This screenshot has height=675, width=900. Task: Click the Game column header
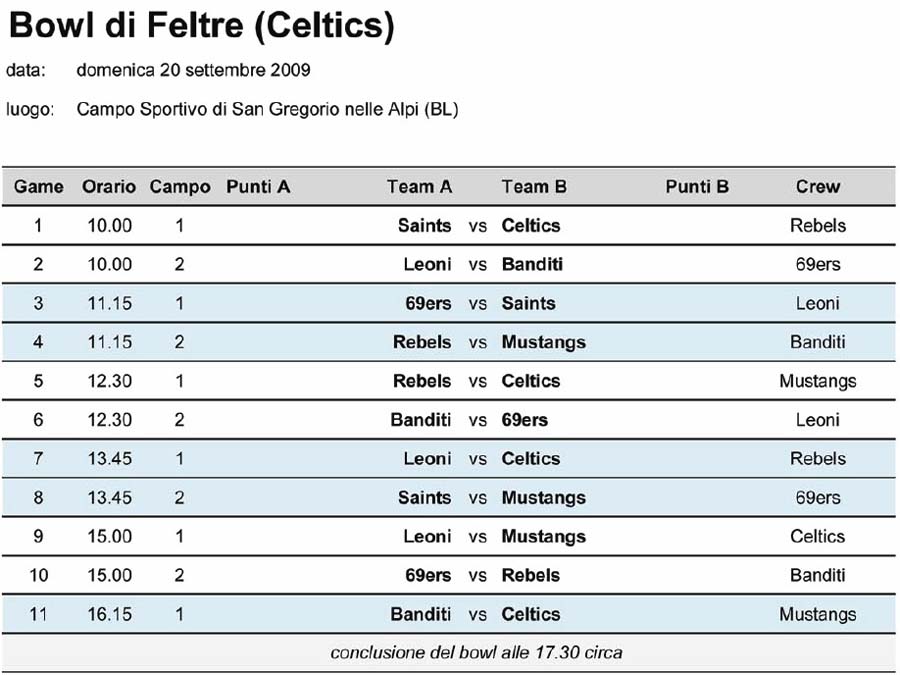pos(38,187)
